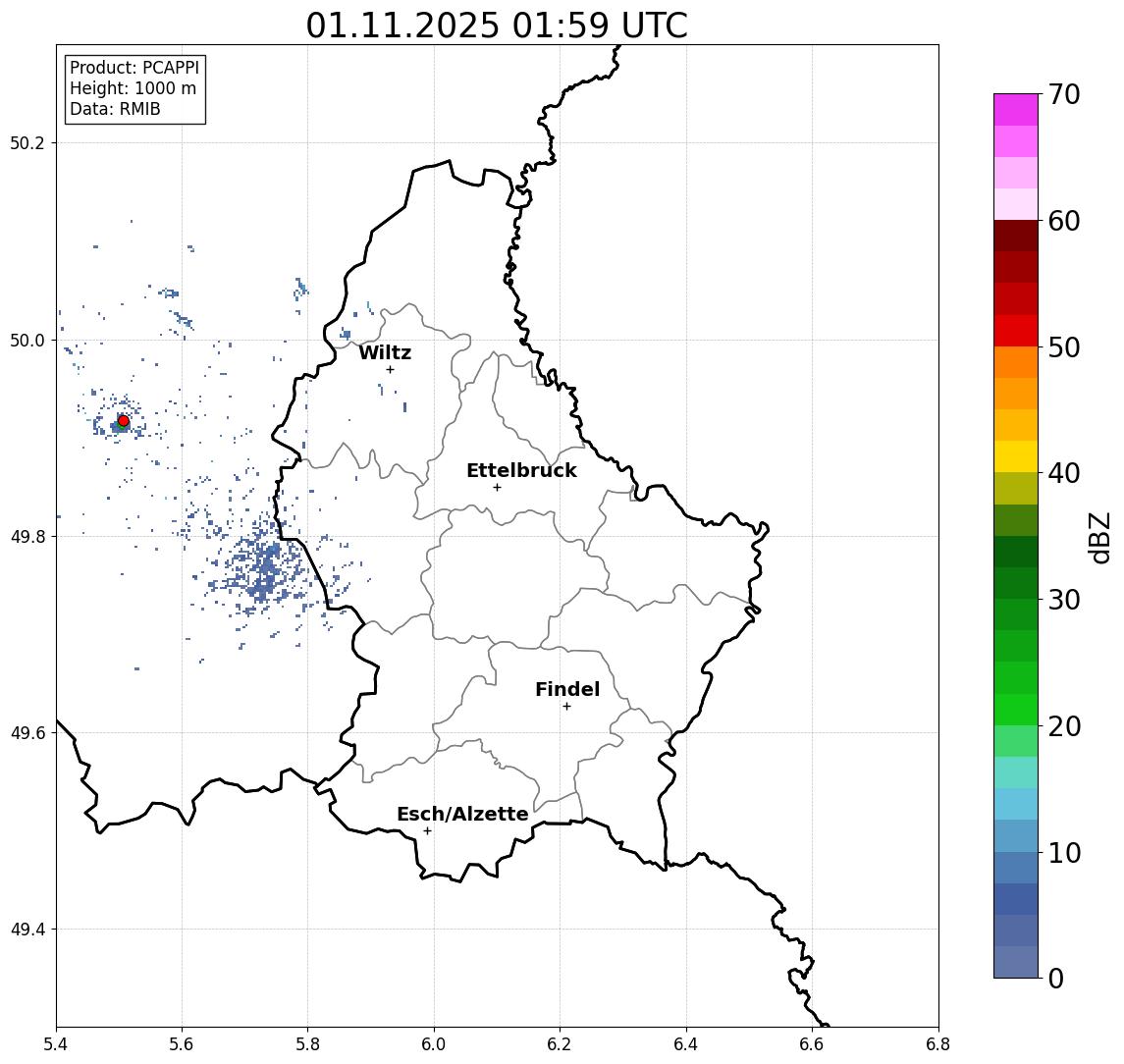Click the colorbar tick label 50
This screenshot has width=1124, height=1064.
(x=1064, y=347)
